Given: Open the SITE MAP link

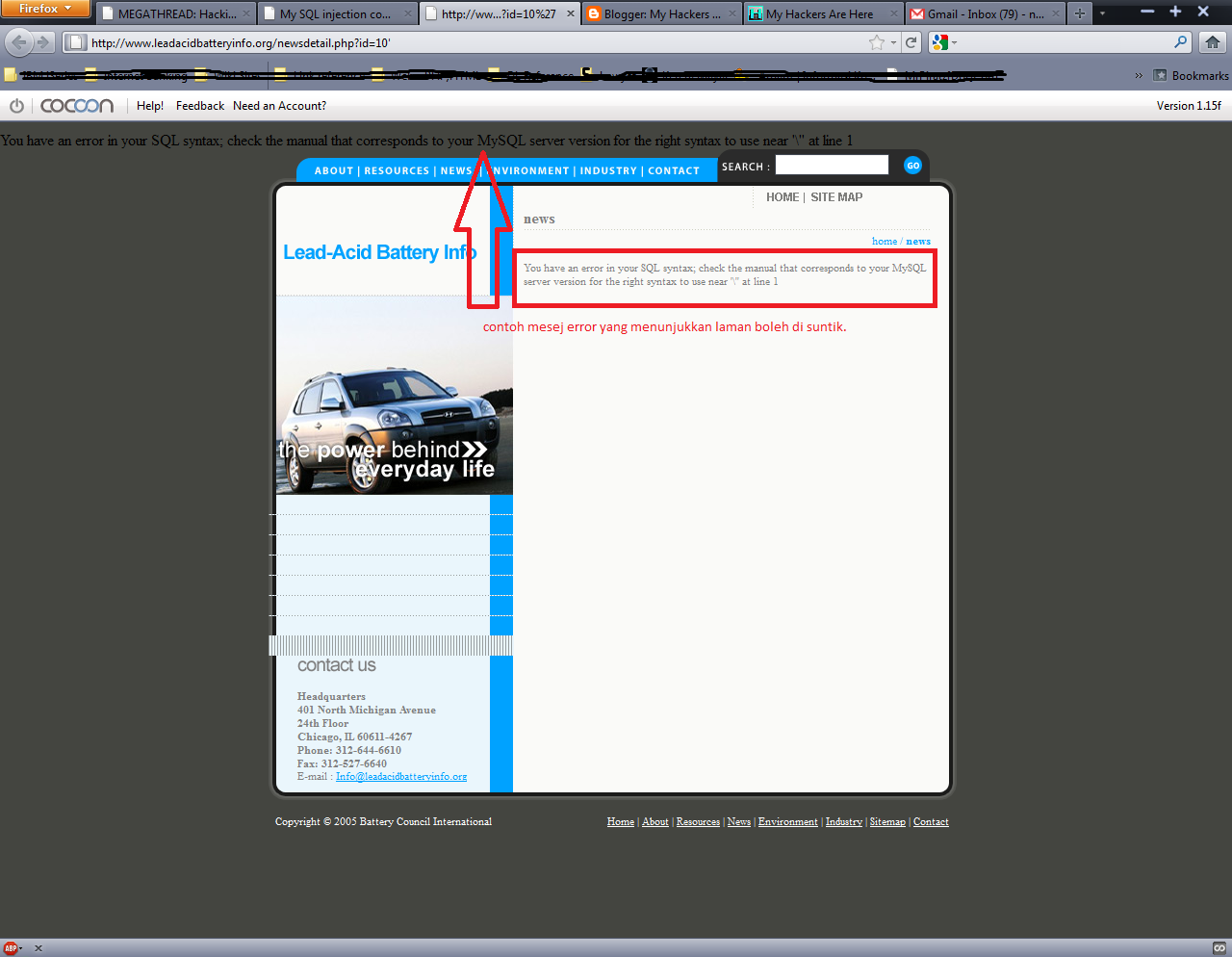Looking at the screenshot, I should tap(836, 197).
